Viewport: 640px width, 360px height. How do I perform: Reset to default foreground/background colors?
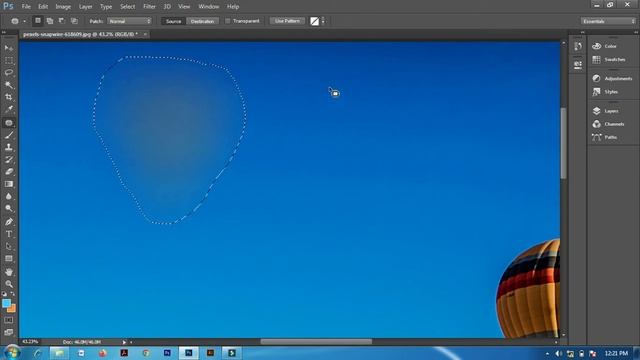pyautogui.click(x=4, y=294)
